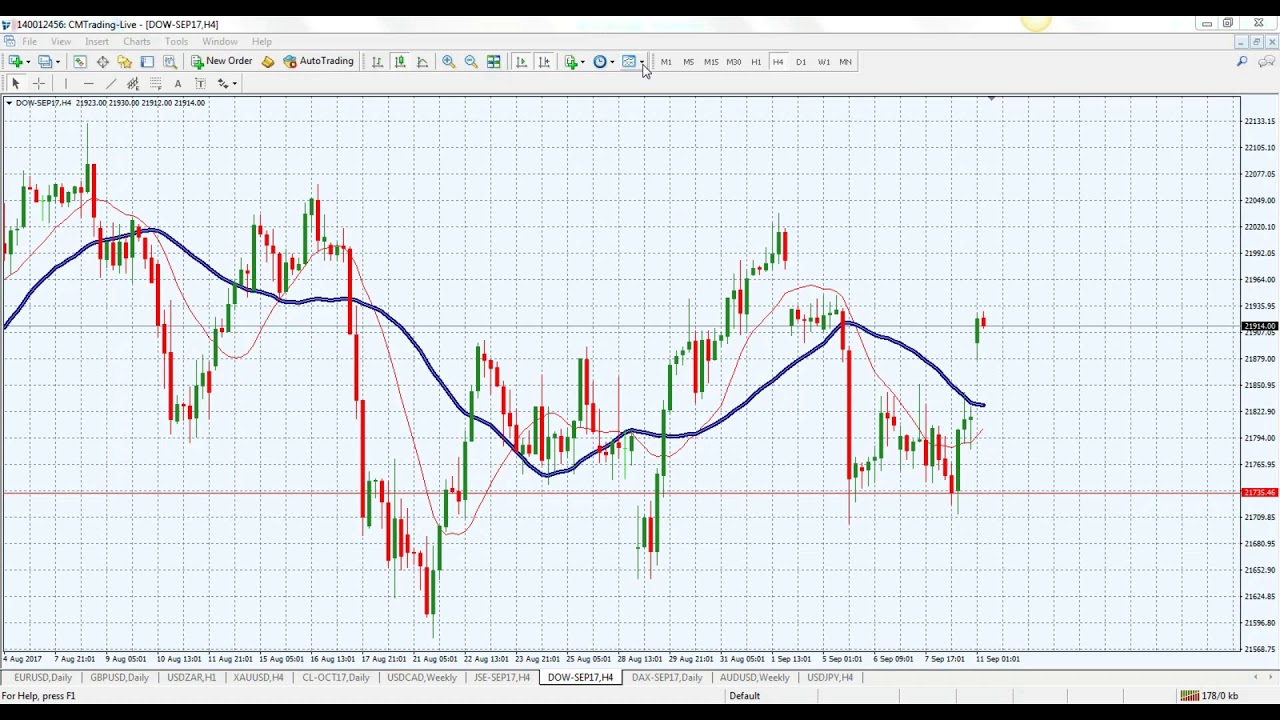The height and width of the screenshot is (720, 1280).
Task: Toggle the AutoTrading button
Action: (x=319, y=62)
